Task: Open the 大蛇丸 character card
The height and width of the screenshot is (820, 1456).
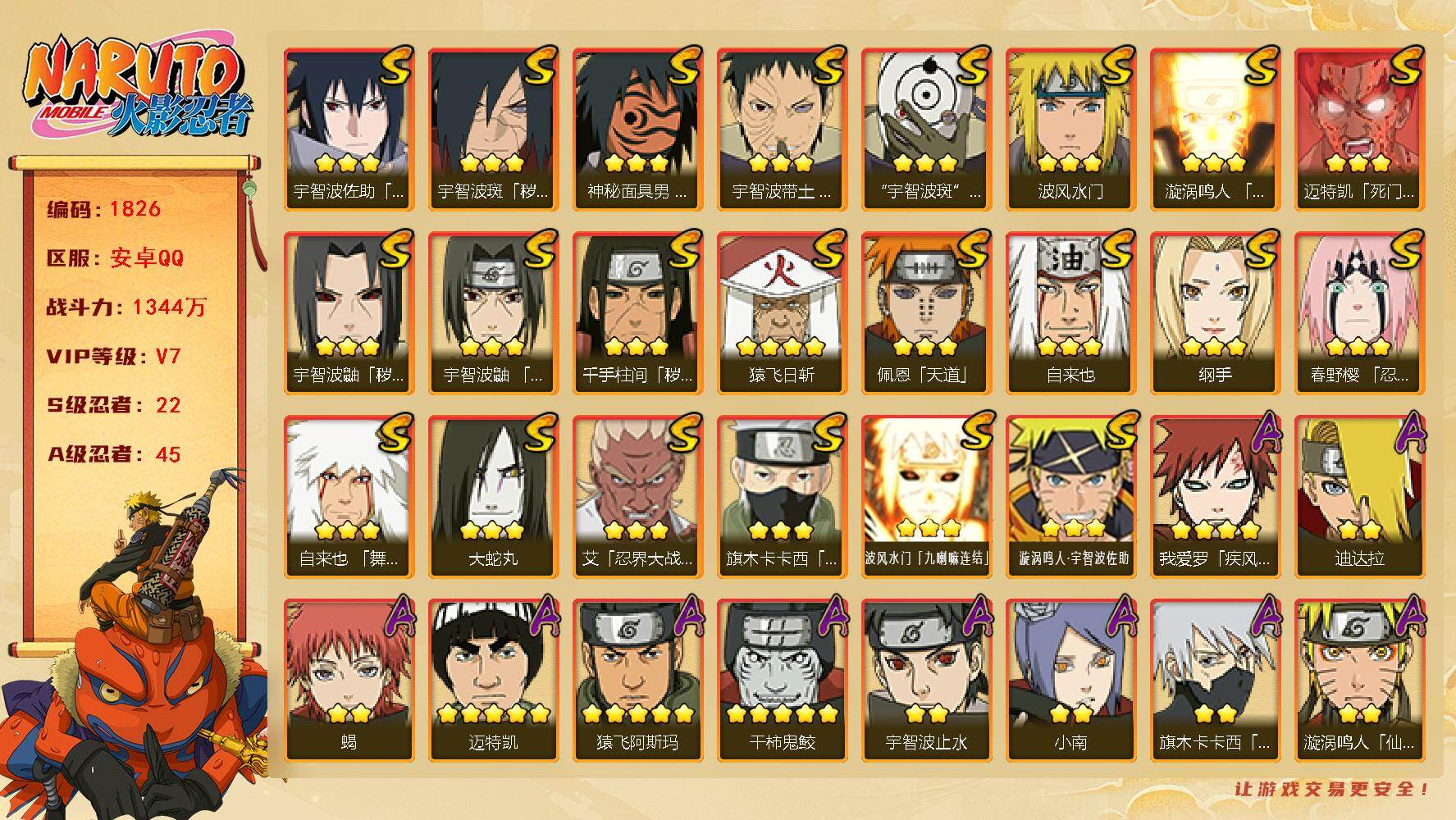Action: 493,497
